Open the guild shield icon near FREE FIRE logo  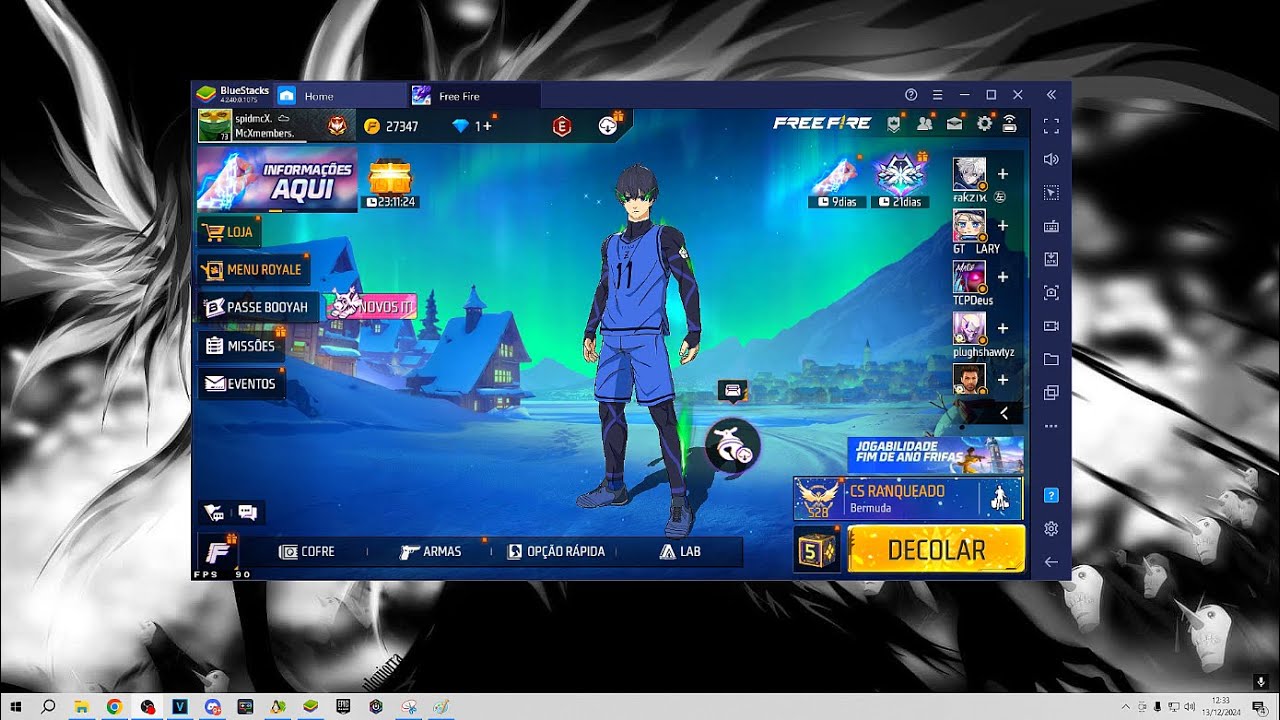point(894,123)
